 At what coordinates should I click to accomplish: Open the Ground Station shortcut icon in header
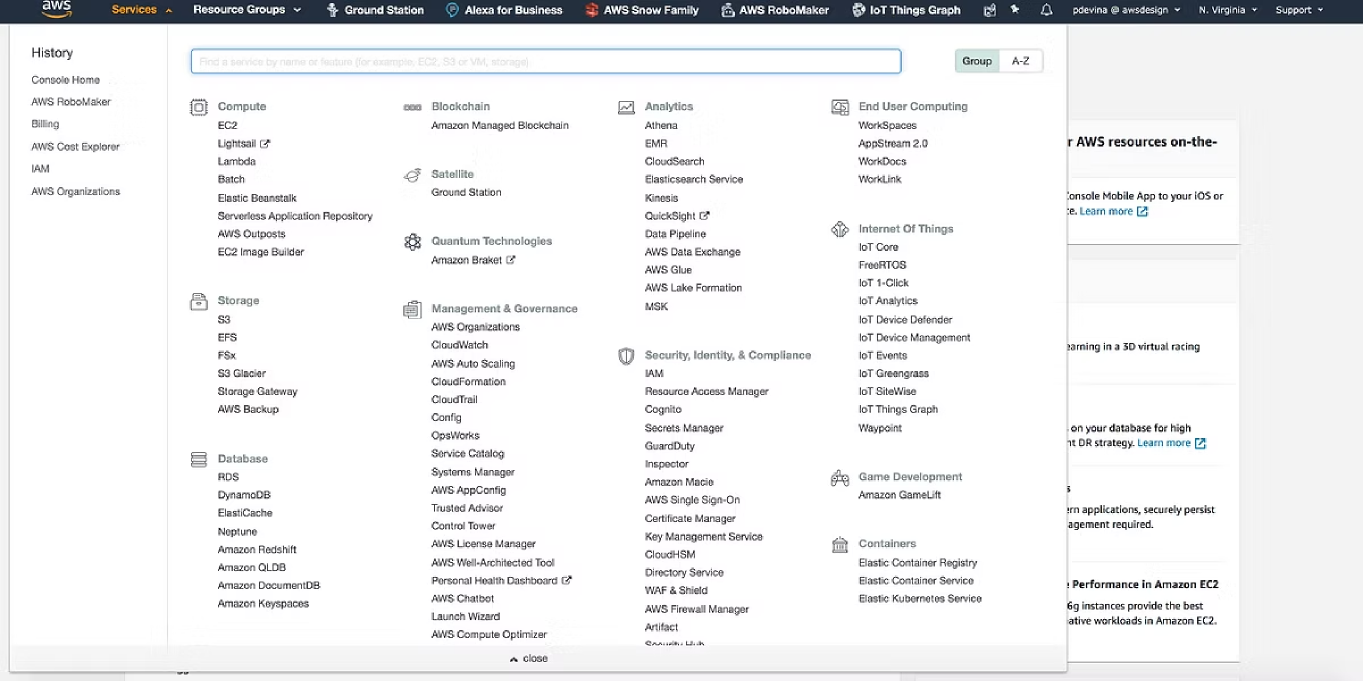pos(333,10)
